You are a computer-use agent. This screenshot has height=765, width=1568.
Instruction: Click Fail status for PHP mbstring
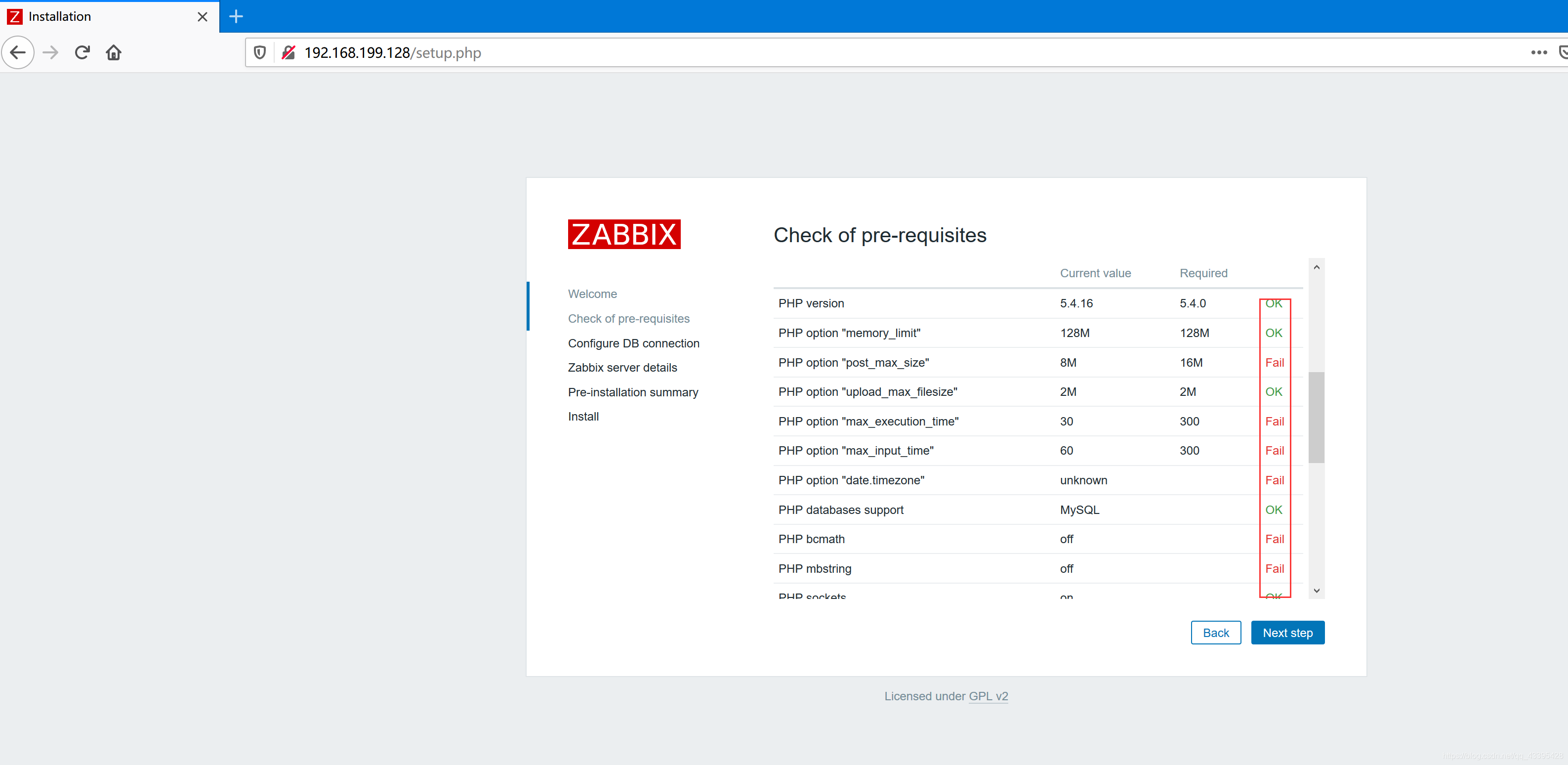(1274, 569)
